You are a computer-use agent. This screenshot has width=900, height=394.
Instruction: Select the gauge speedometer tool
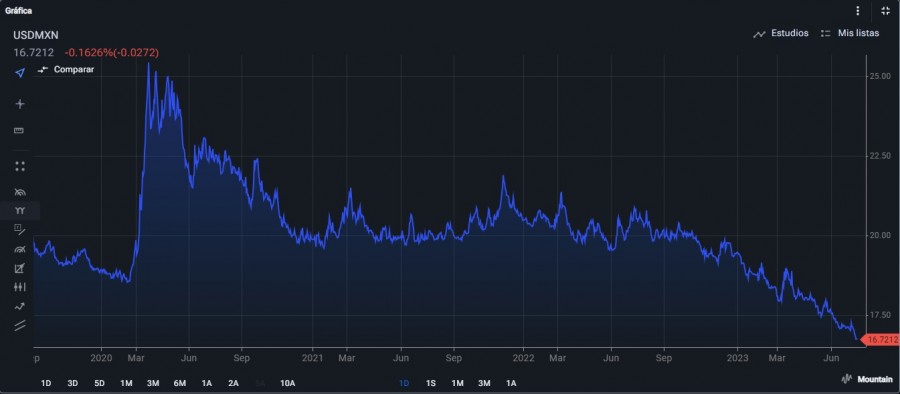(20, 249)
